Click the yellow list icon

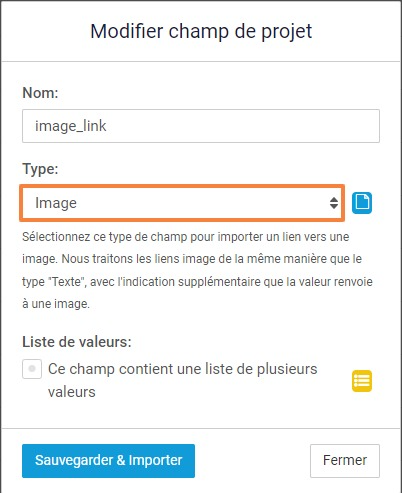pyautogui.click(x=362, y=381)
